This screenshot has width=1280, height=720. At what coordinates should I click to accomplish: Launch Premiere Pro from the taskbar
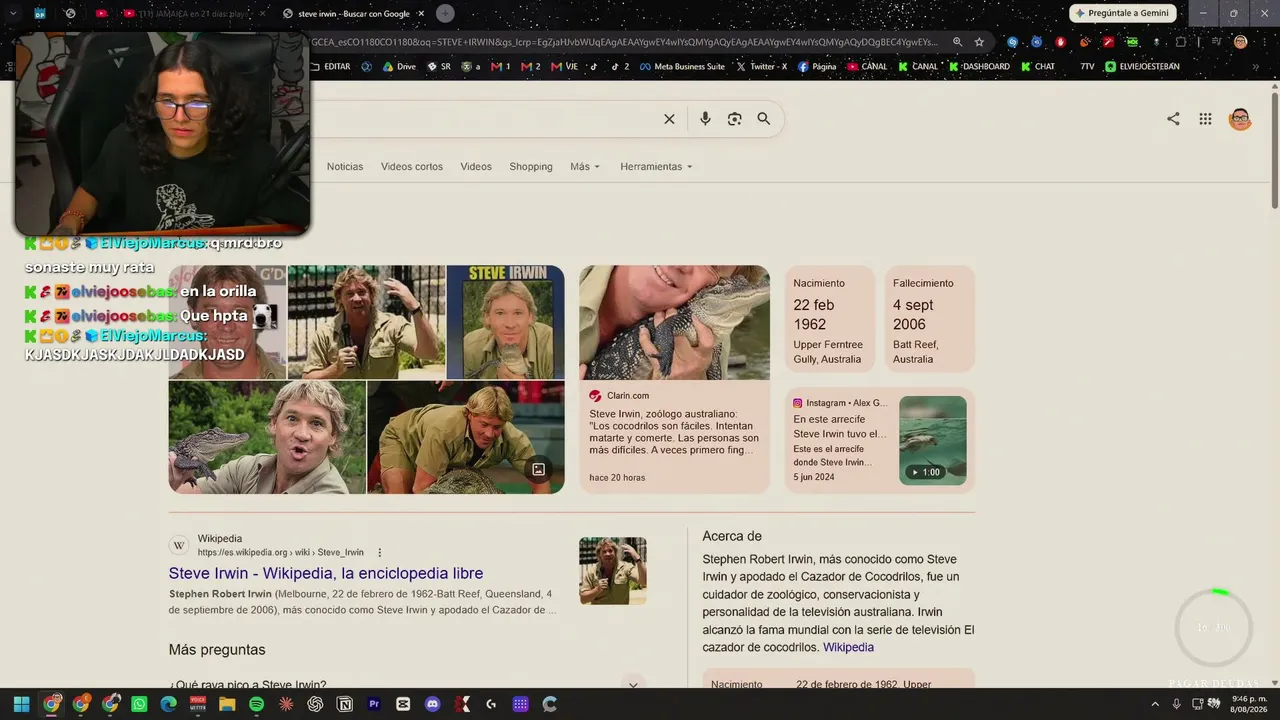point(374,704)
